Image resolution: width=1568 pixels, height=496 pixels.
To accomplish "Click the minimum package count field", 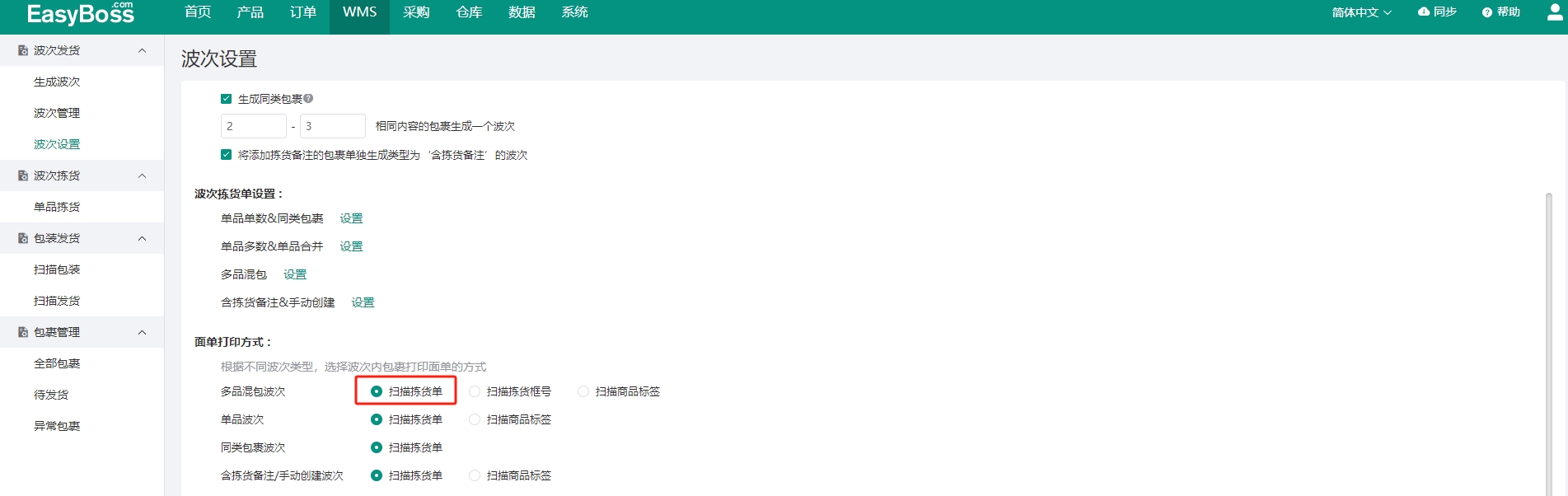I will [253, 126].
